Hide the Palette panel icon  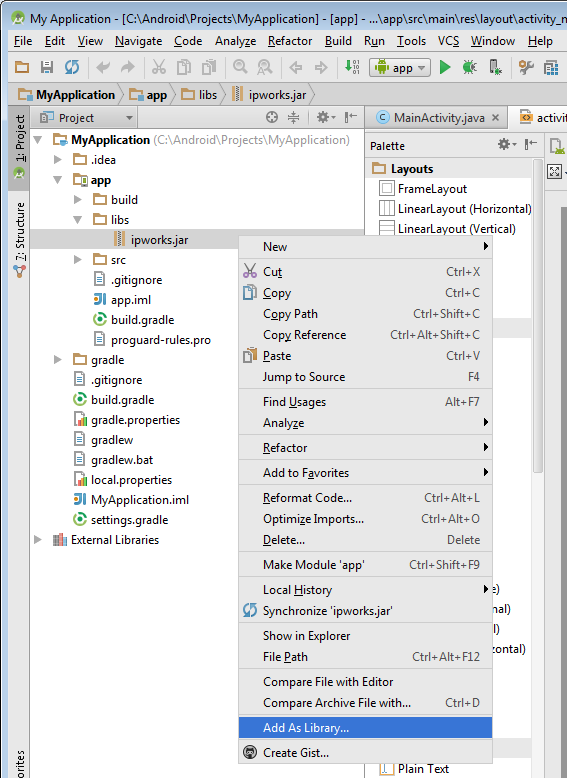[x=531, y=144]
